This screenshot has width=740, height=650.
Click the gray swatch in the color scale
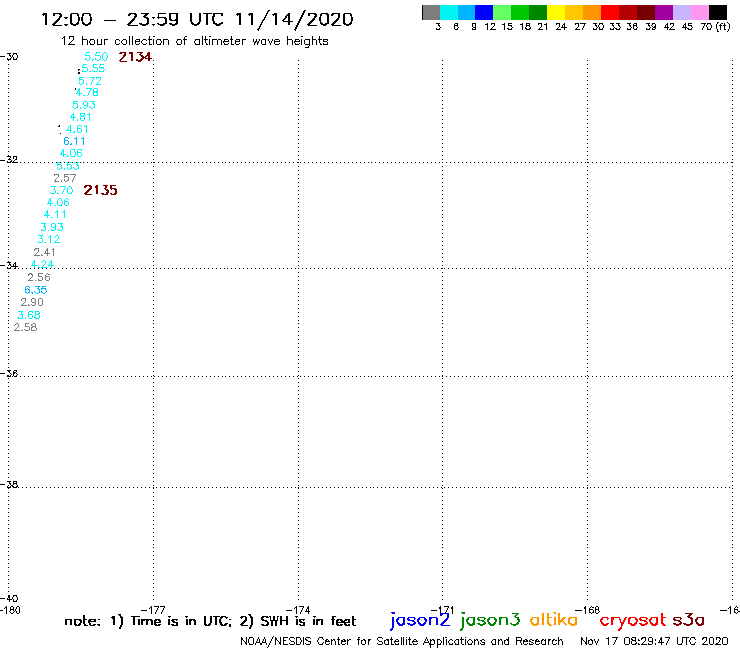(x=431, y=12)
